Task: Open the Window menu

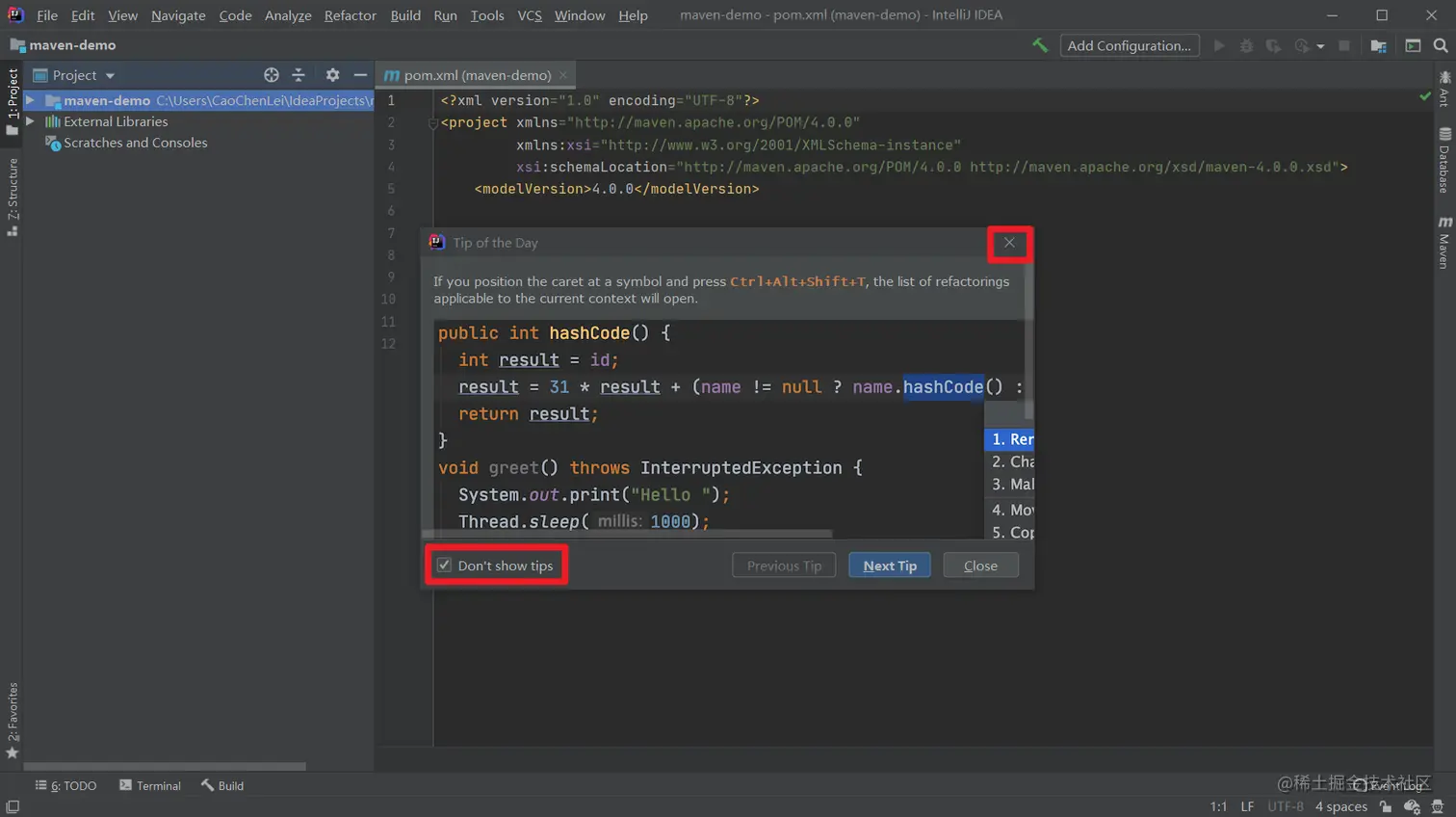Action: tap(580, 15)
